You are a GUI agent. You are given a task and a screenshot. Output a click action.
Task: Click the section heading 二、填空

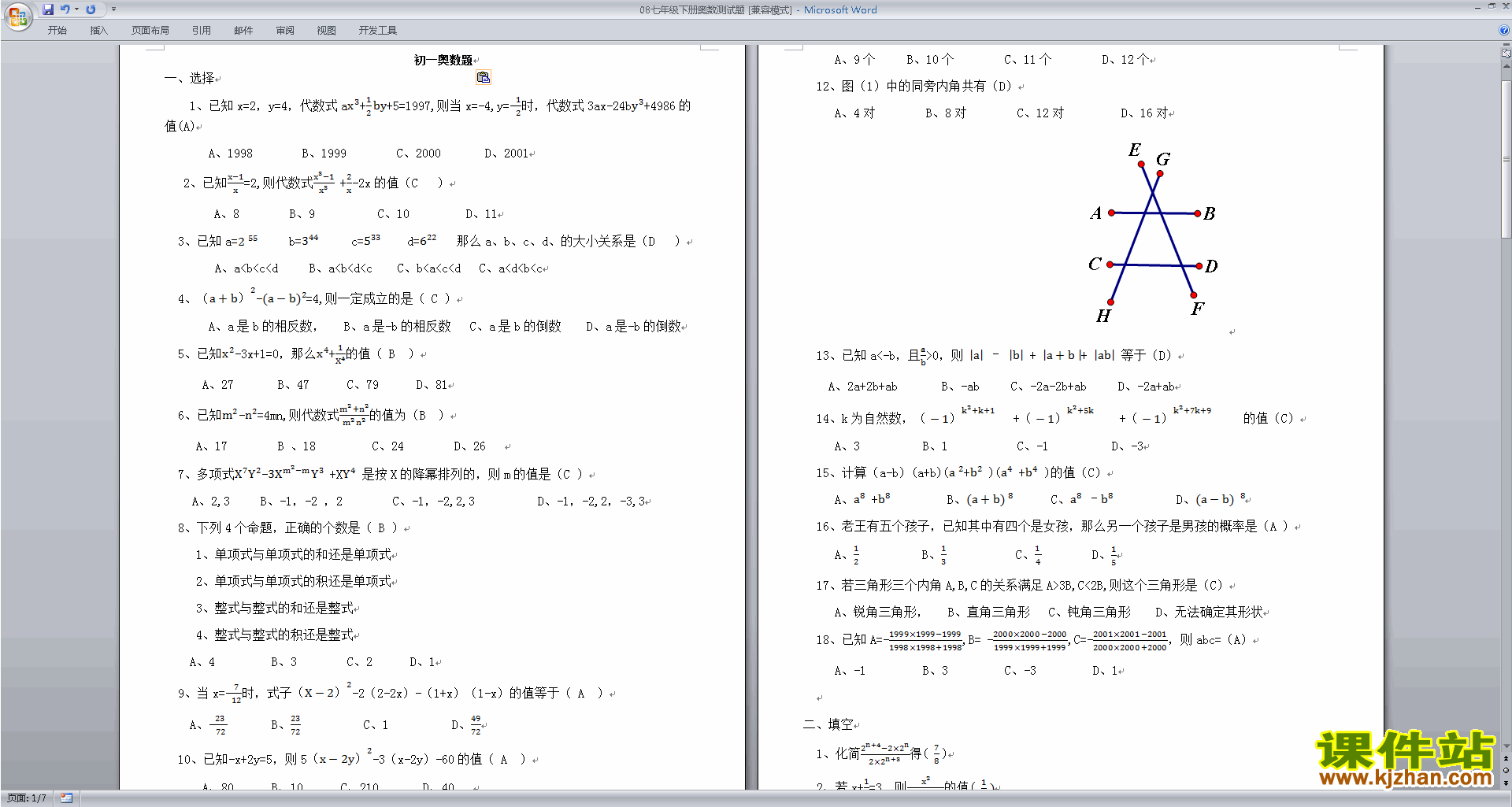point(828,724)
